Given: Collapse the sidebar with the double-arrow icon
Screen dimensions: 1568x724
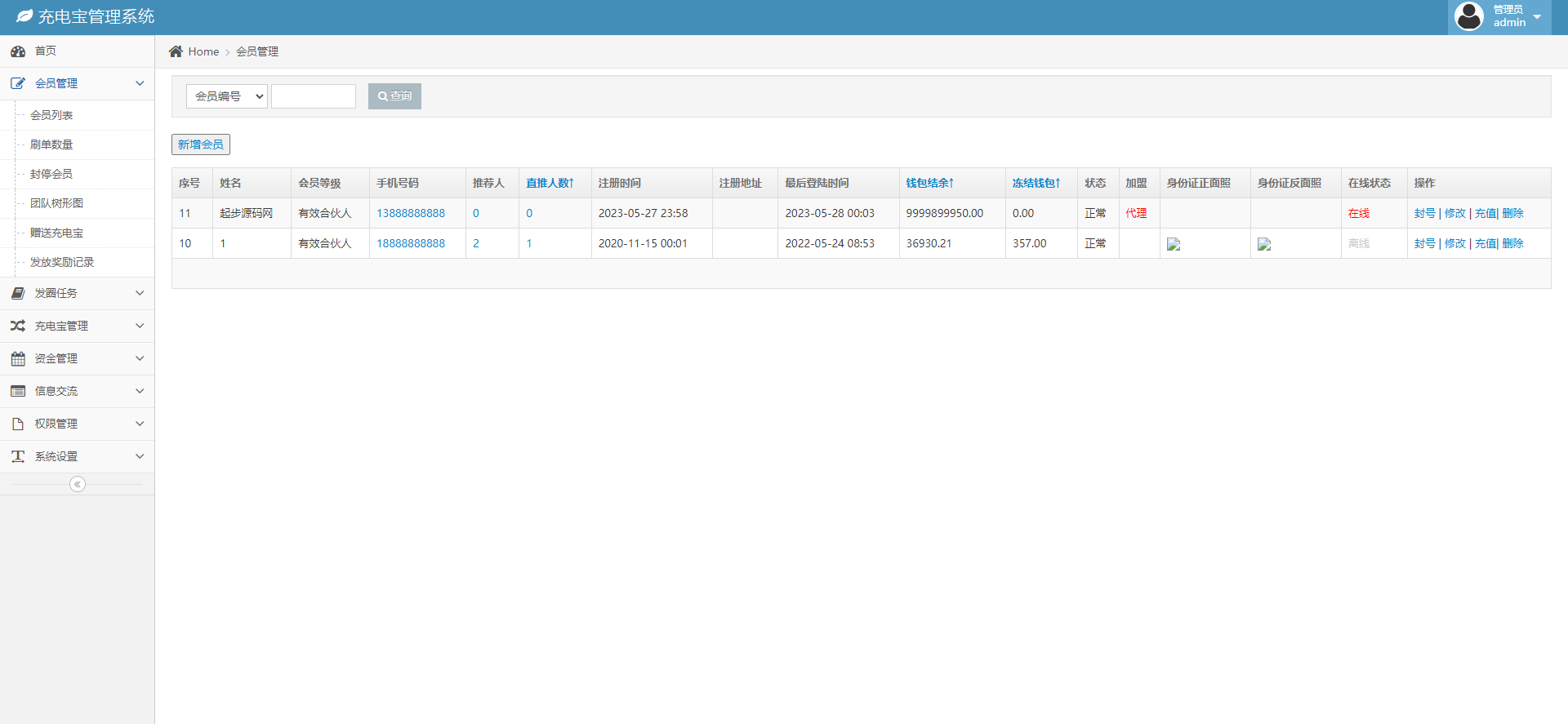Looking at the screenshot, I should [x=78, y=484].
